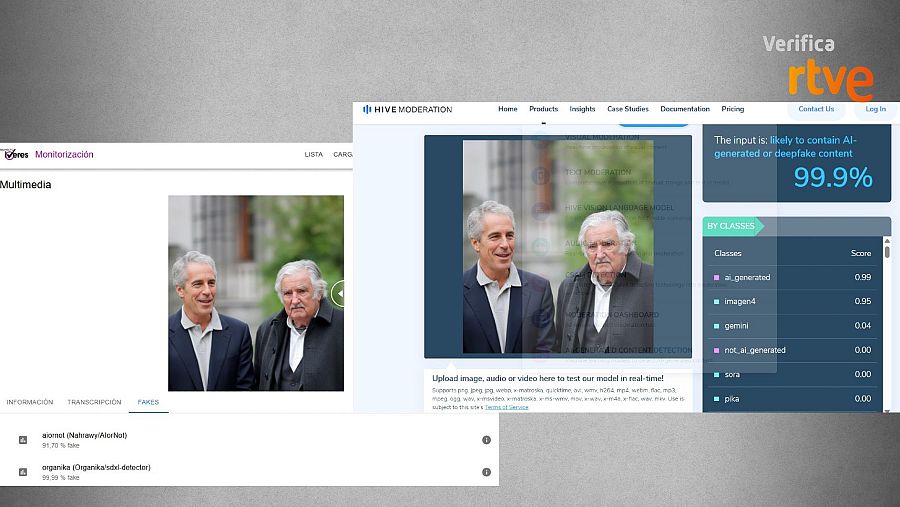The height and width of the screenshot is (507, 900).
Task: Click image icon beside aiornot result
Action: click(23, 440)
